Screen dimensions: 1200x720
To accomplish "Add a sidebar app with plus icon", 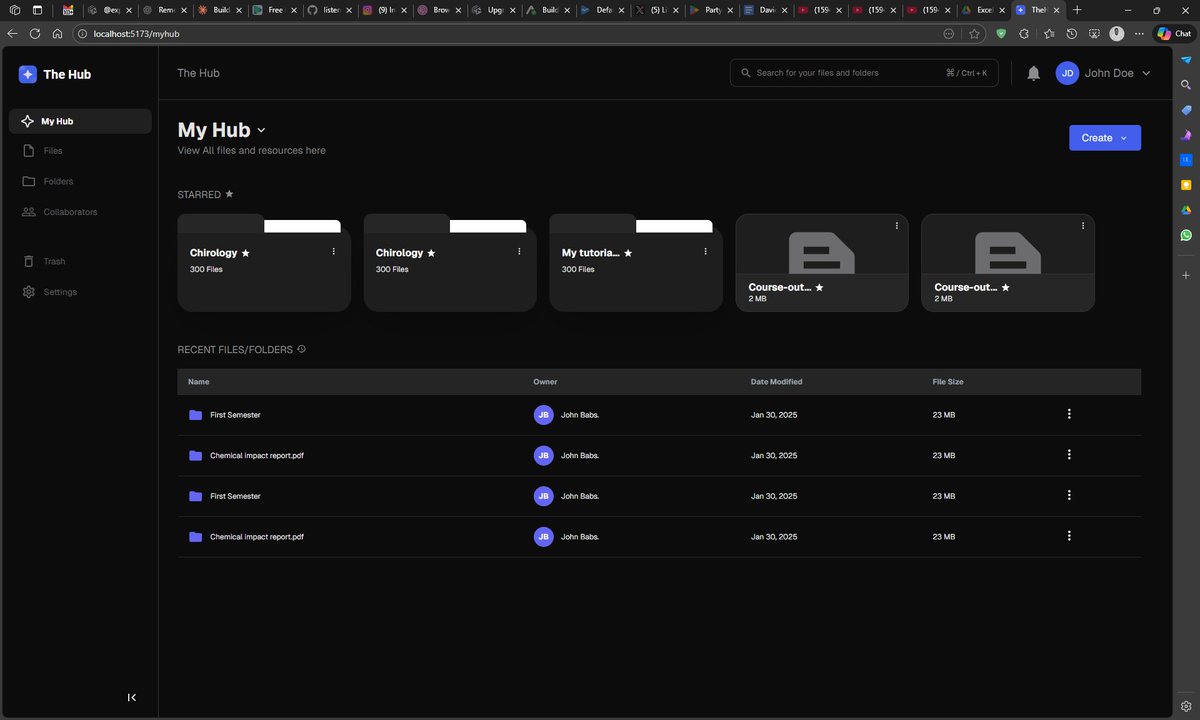I will coord(1185,274).
